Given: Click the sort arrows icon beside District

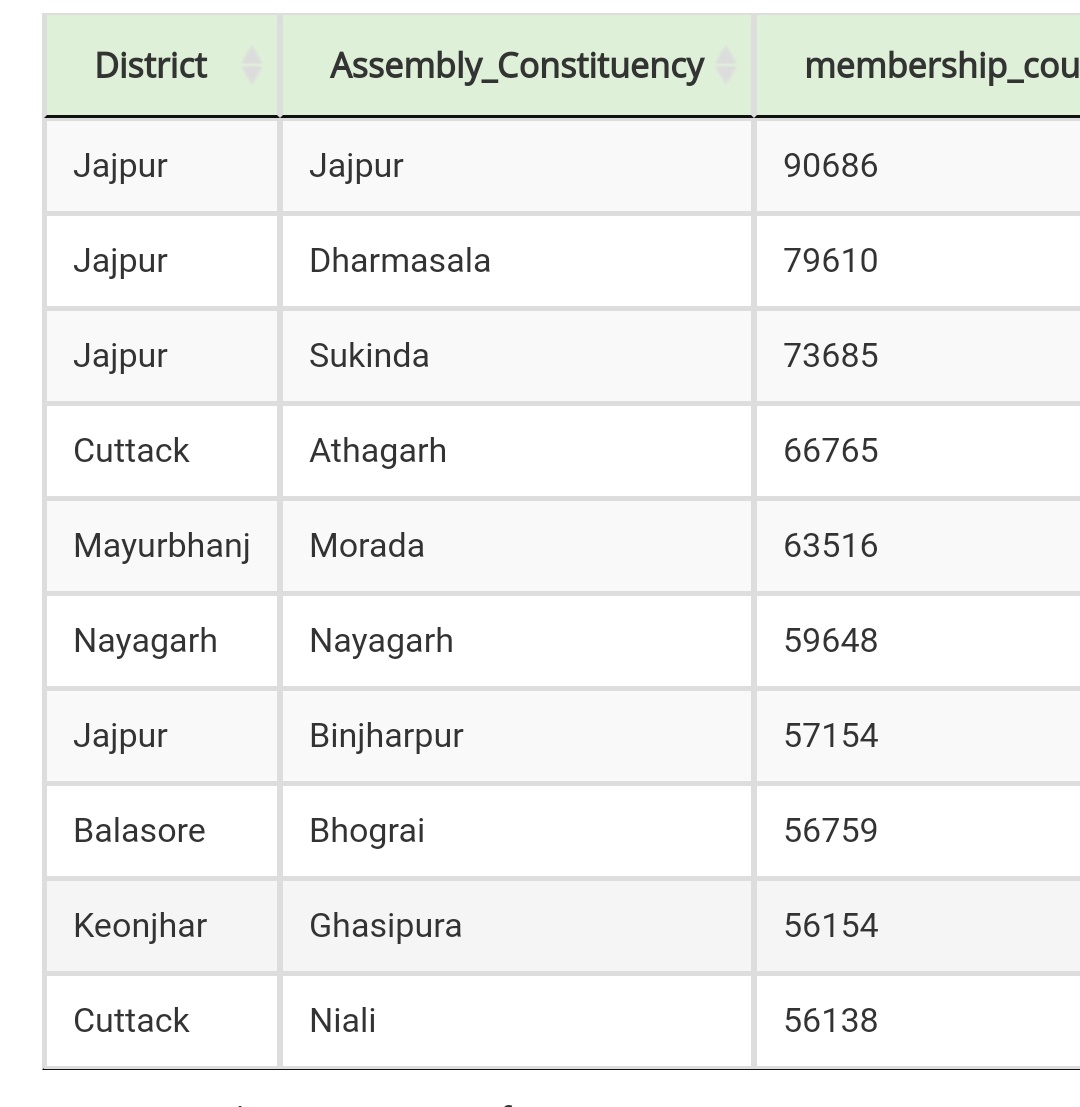Looking at the screenshot, I should [x=251, y=66].
